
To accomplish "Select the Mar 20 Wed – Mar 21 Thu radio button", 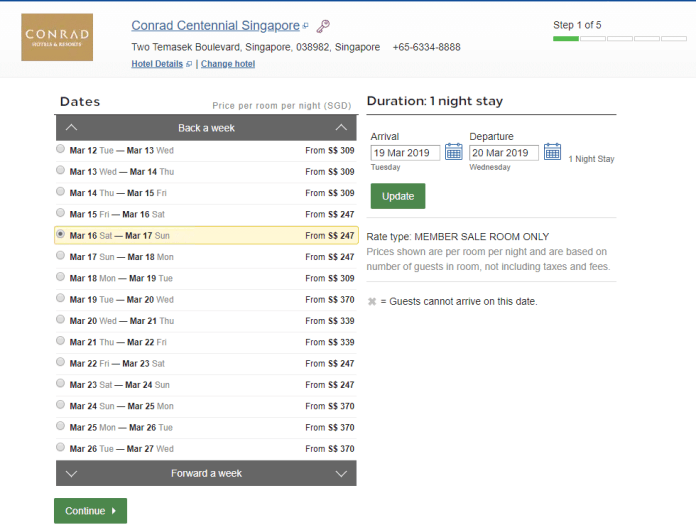I will (x=60, y=319).
